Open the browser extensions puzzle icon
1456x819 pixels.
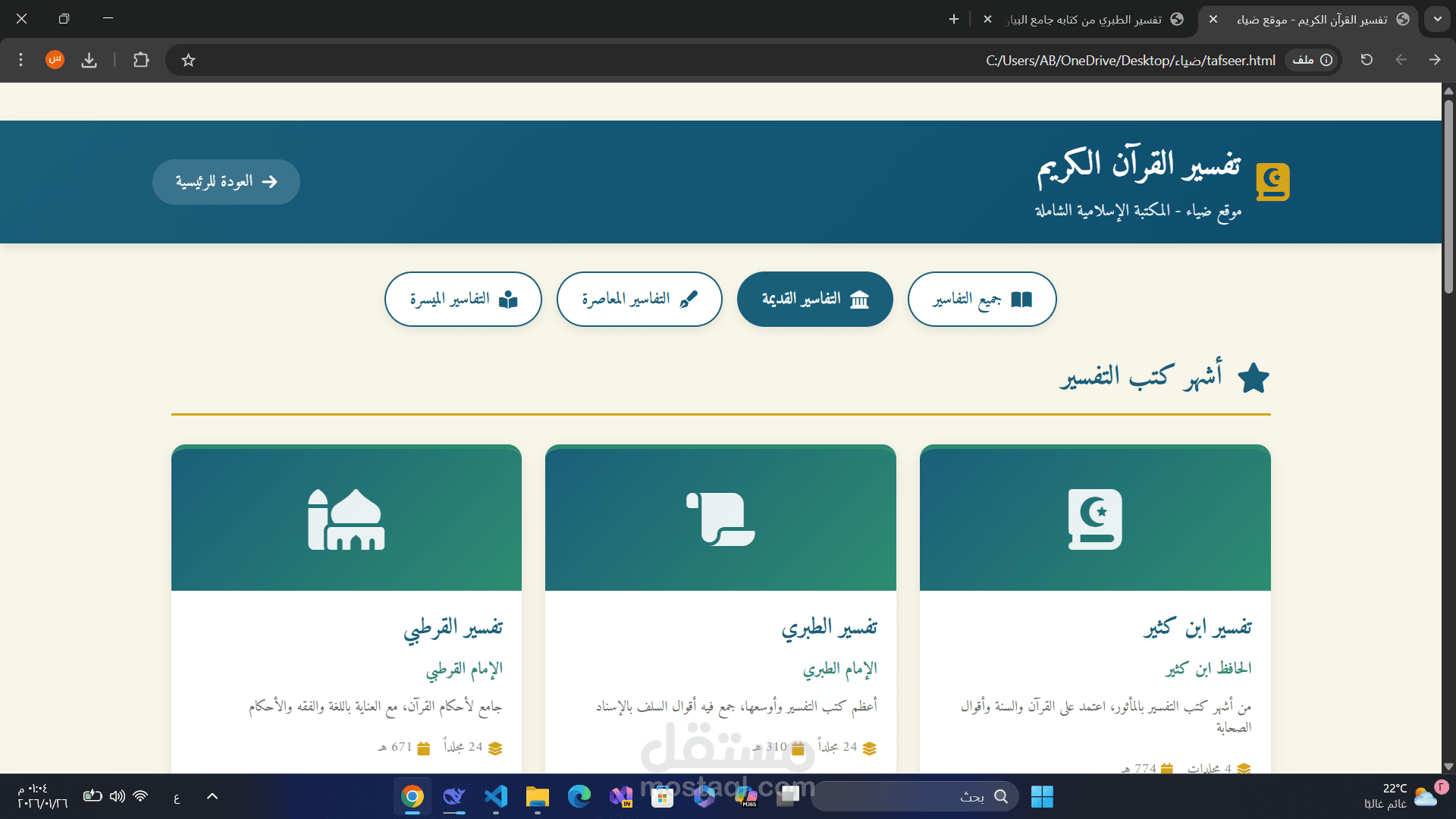141,60
